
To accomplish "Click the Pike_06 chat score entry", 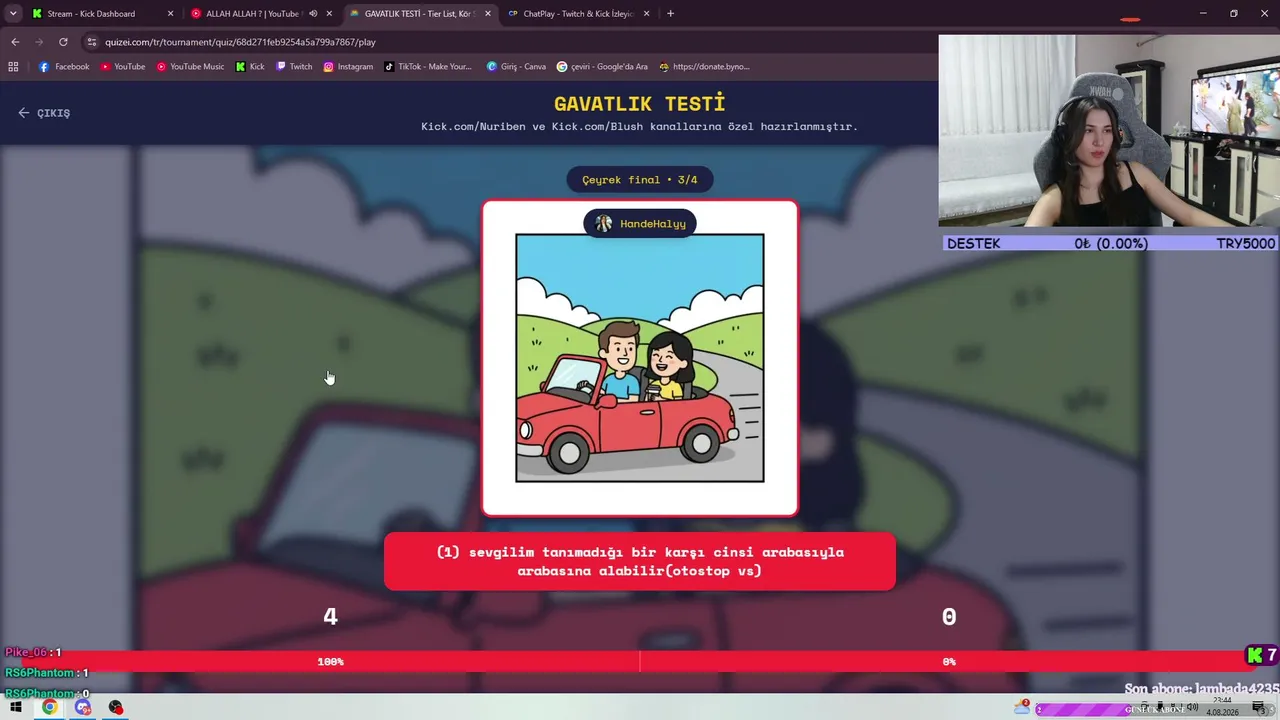I will 33,652.
